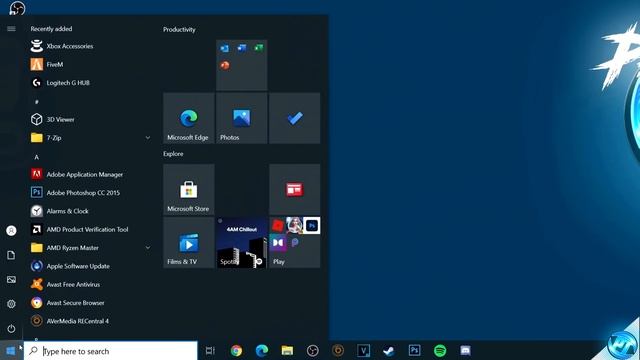Open Apple Software Update
This screenshot has width=640, height=360.
90,266
